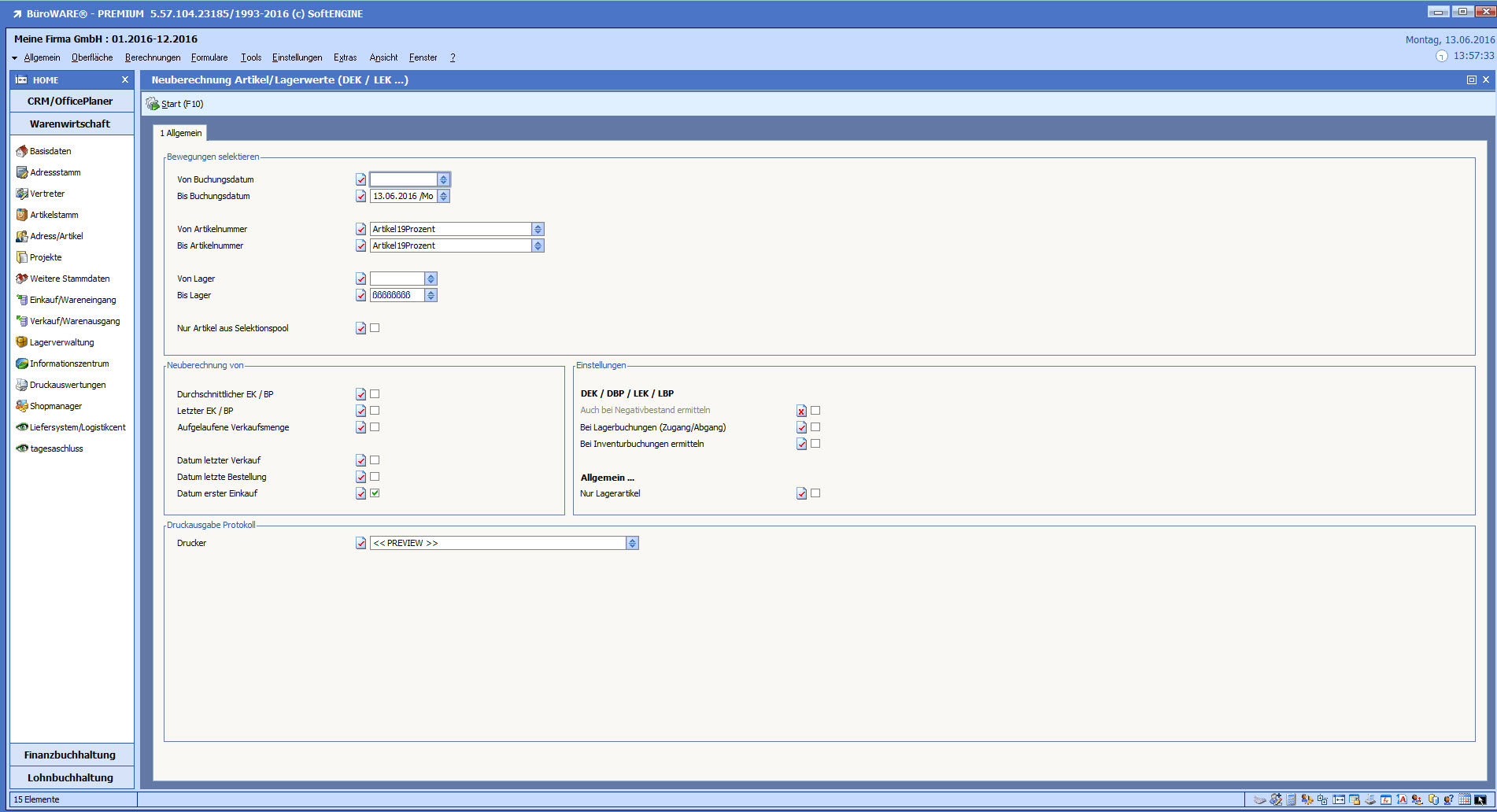Click the Informationszentrum icon
This screenshot has height=812, width=1497.
pos(22,364)
